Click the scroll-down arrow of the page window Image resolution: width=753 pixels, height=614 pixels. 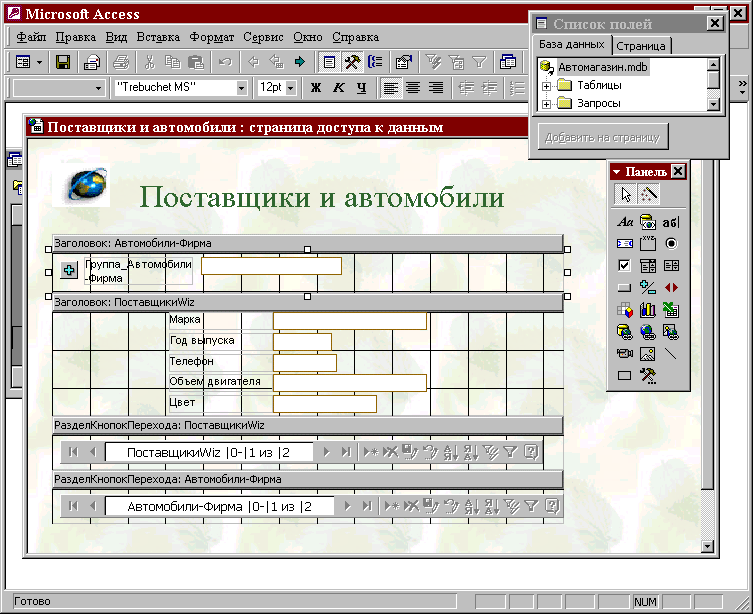(707, 546)
